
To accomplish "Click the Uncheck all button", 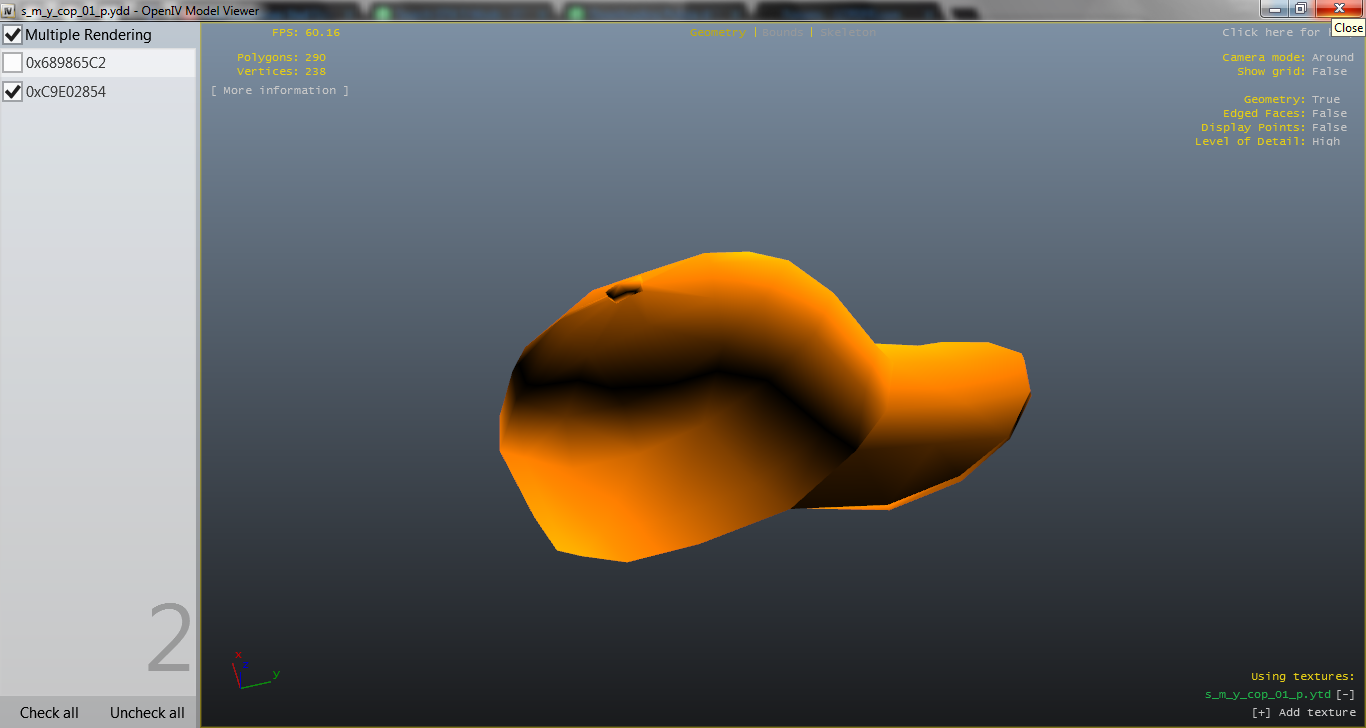I will coord(147,713).
